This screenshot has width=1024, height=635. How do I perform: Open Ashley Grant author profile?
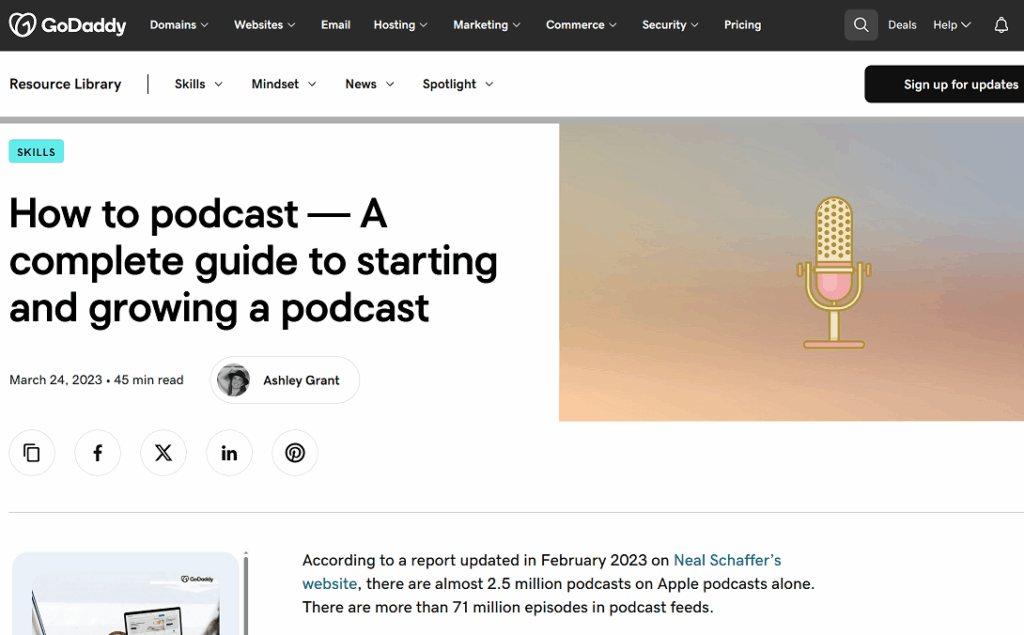tap(285, 380)
